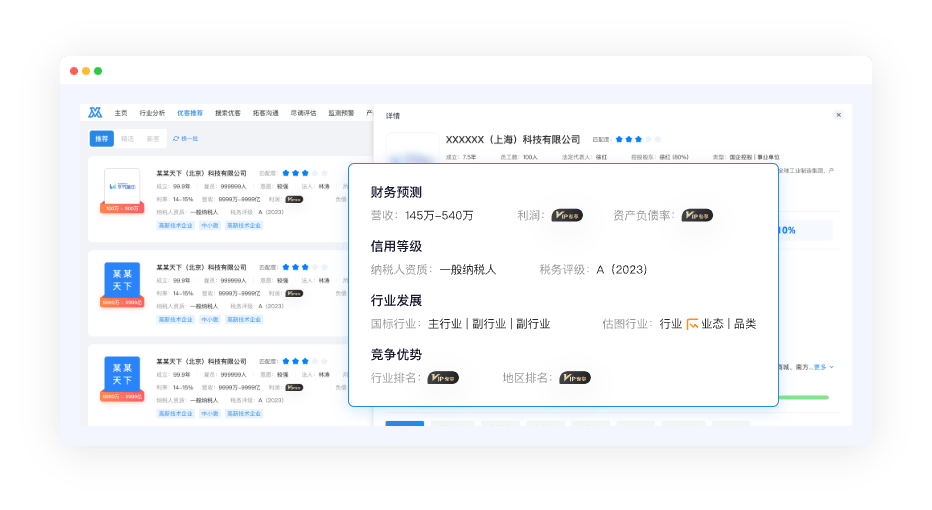Click the 详情 panel title
The height and width of the screenshot is (510, 932).
pos(393,116)
